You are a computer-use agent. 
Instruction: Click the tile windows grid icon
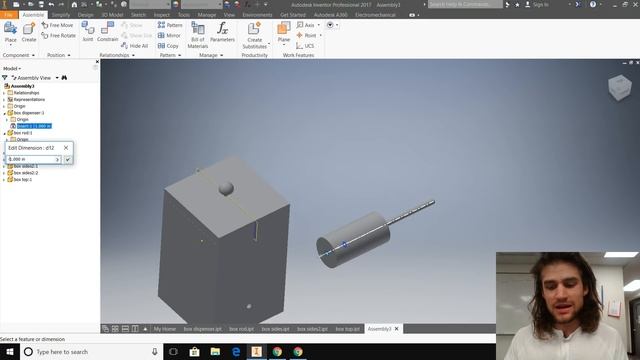tap(115, 329)
